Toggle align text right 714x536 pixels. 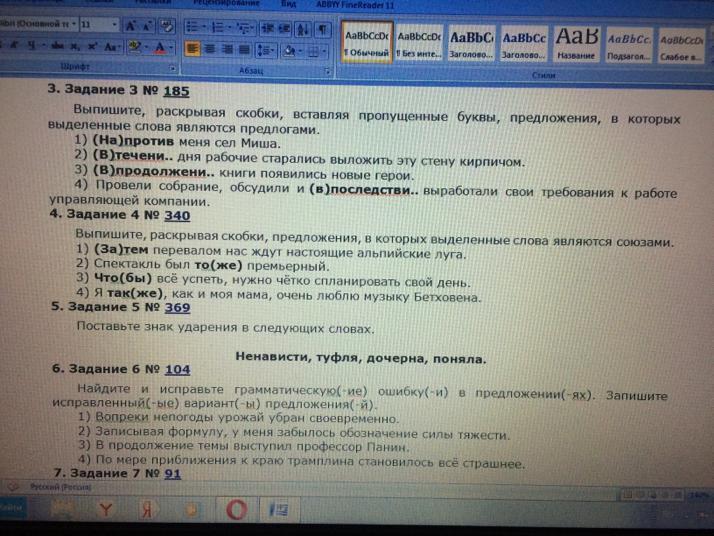[227, 49]
